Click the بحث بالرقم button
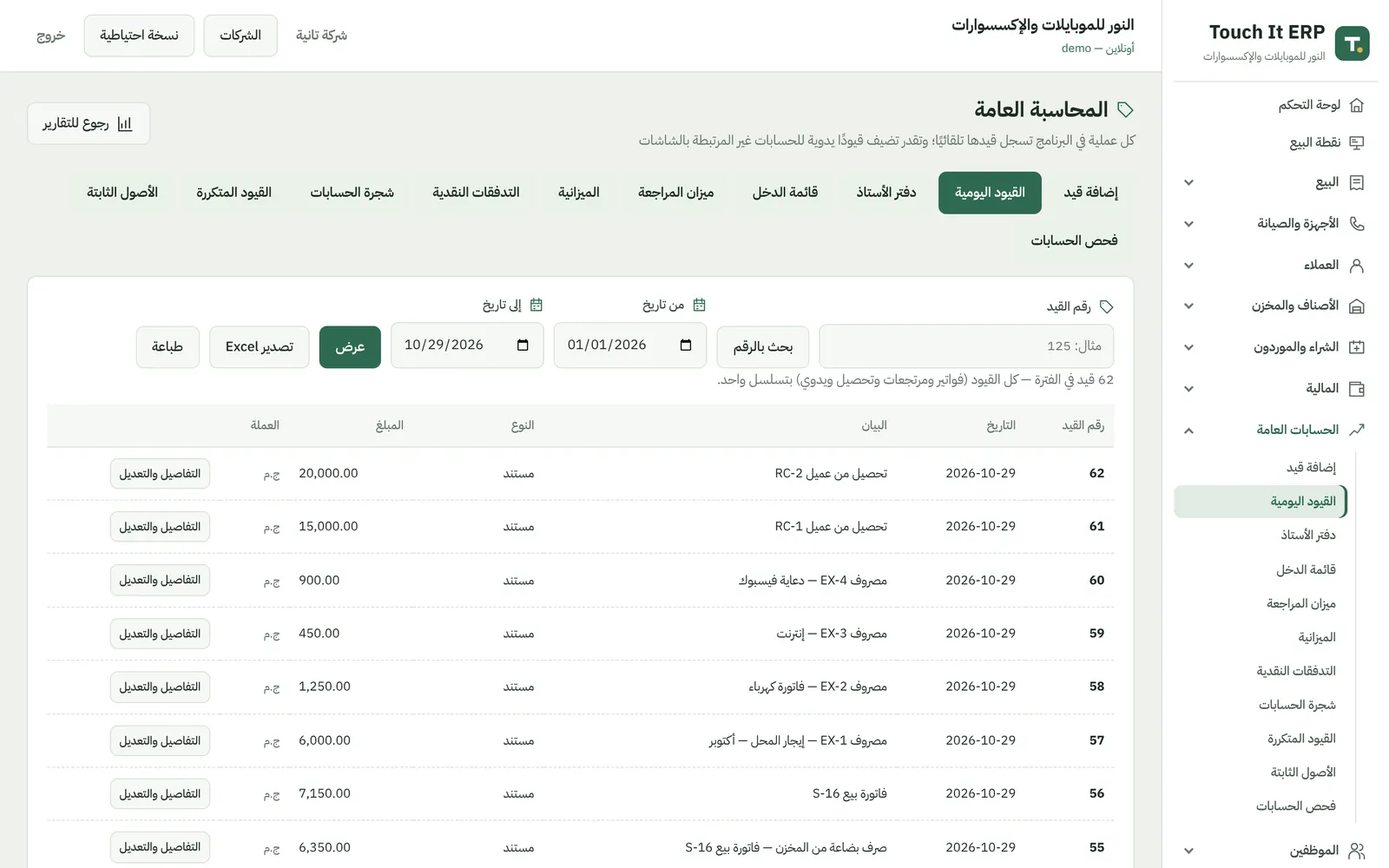 (762, 347)
